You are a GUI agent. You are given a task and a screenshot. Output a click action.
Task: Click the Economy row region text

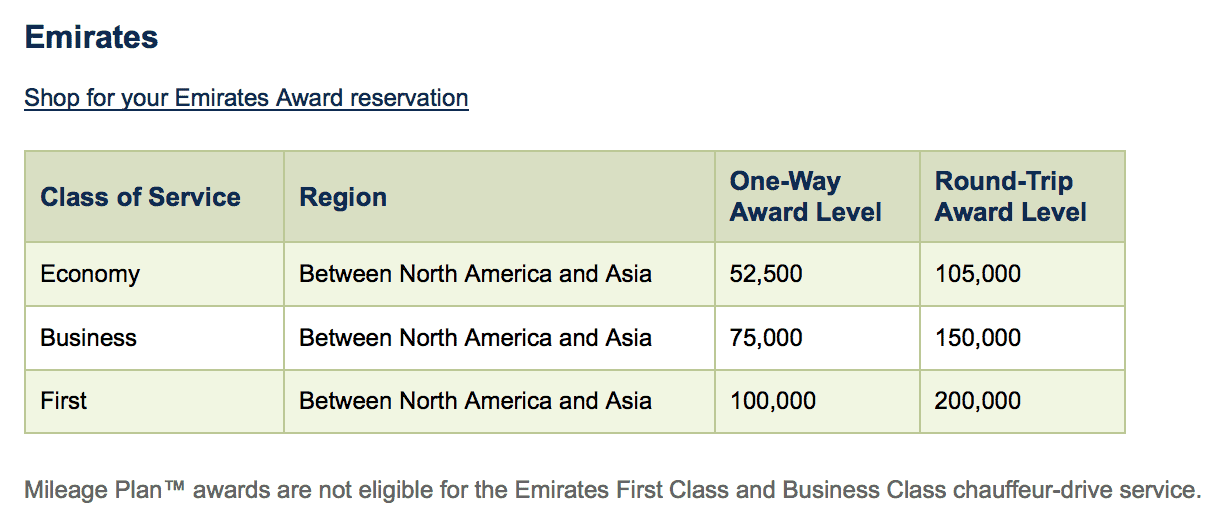click(x=475, y=274)
